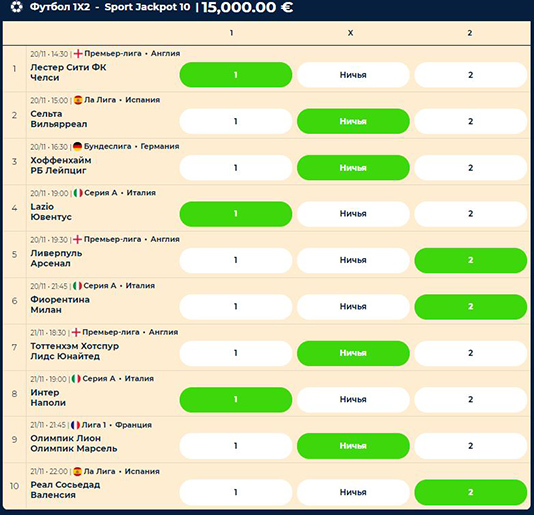Pick away win for Интер vs Наполи

click(471, 400)
